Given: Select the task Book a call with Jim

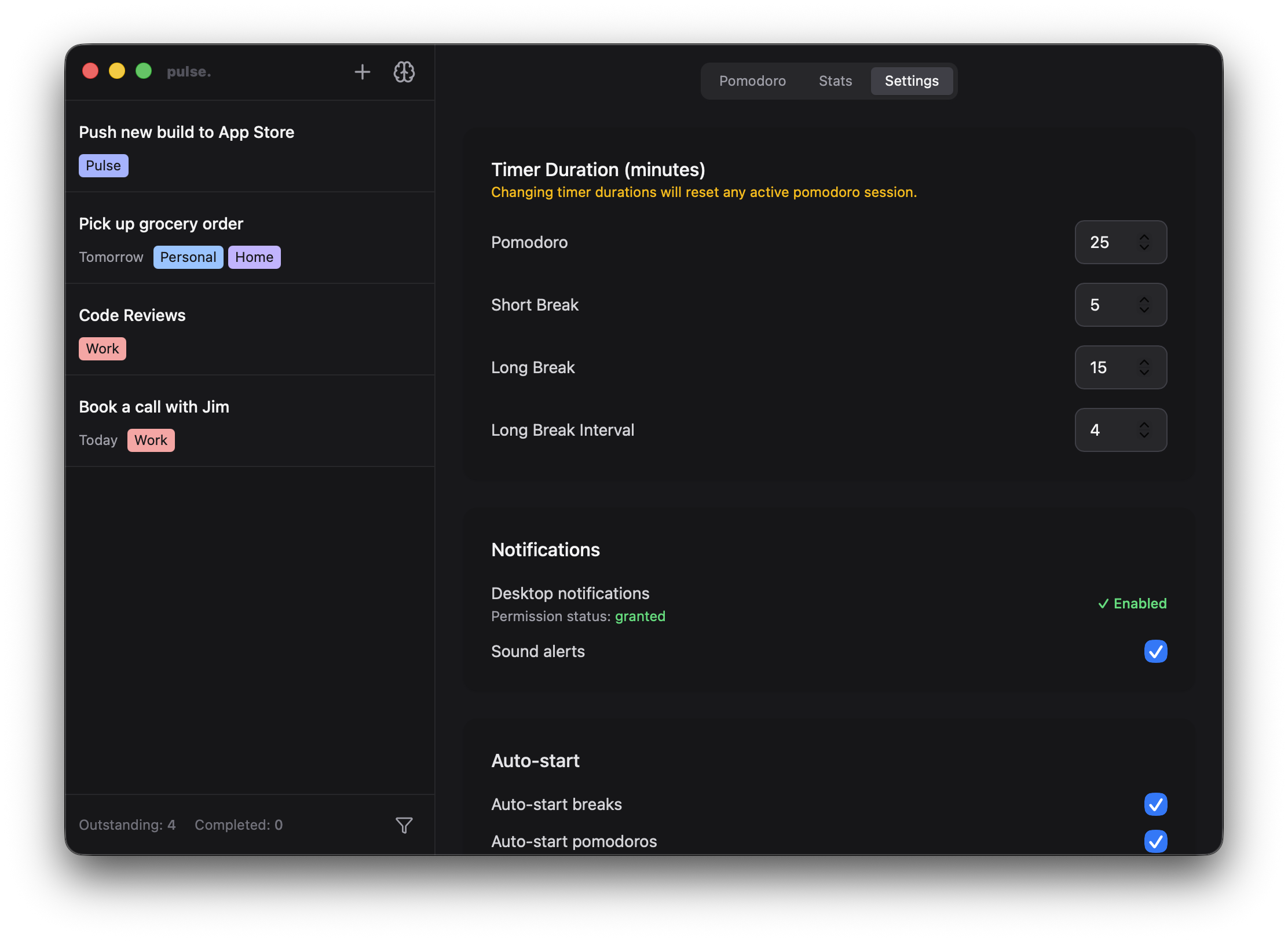Looking at the screenshot, I should coord(154,407).
